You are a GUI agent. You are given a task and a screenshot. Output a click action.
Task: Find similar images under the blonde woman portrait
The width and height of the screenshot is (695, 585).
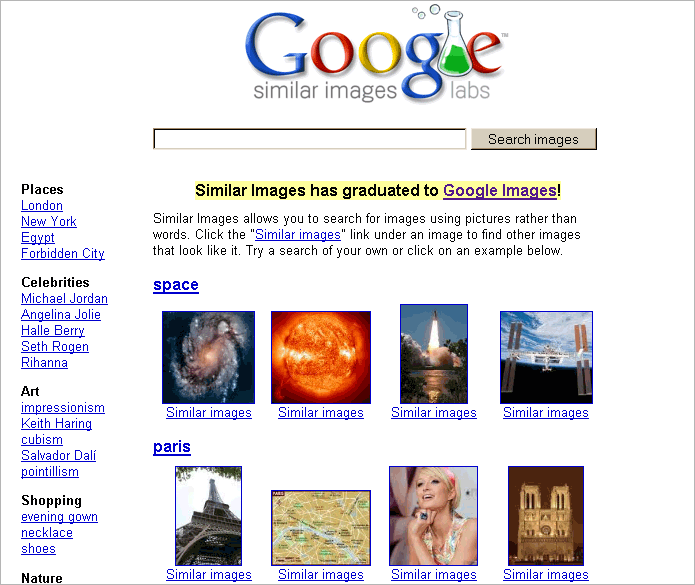tap(434, 574)
